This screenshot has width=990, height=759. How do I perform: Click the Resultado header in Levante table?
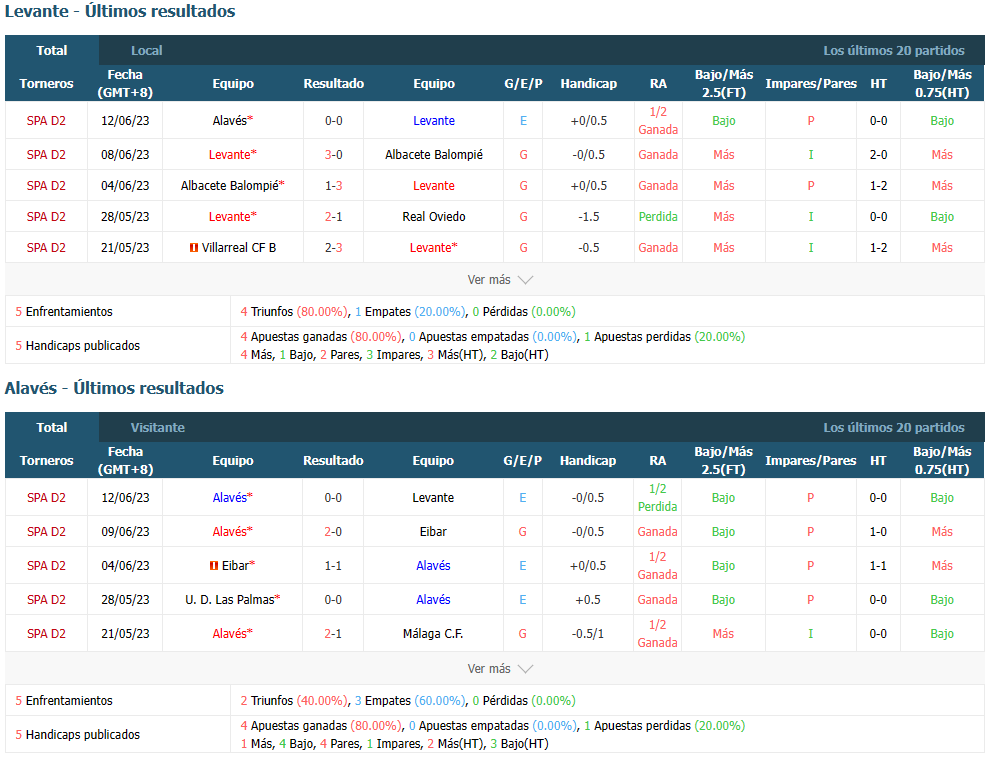coord(333,83)
